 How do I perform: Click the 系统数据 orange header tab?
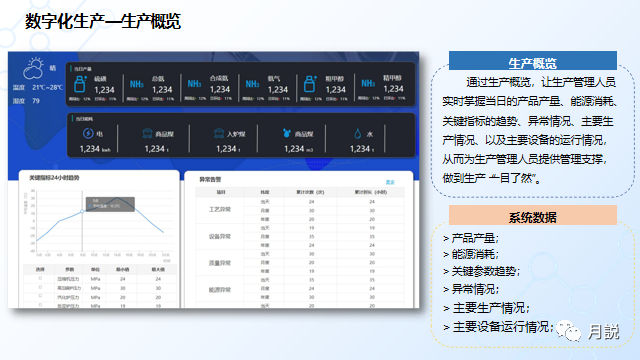click(x=533, y=215)
